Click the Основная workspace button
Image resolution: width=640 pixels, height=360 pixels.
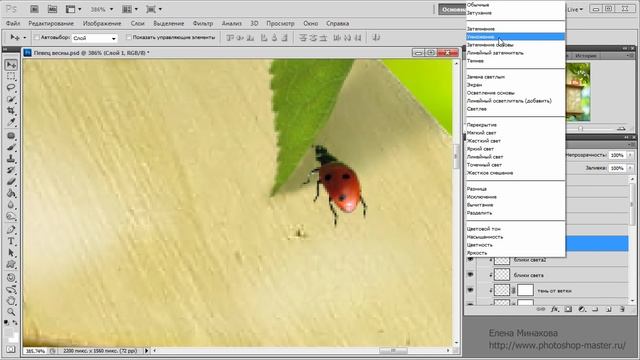tap(452, 9)
